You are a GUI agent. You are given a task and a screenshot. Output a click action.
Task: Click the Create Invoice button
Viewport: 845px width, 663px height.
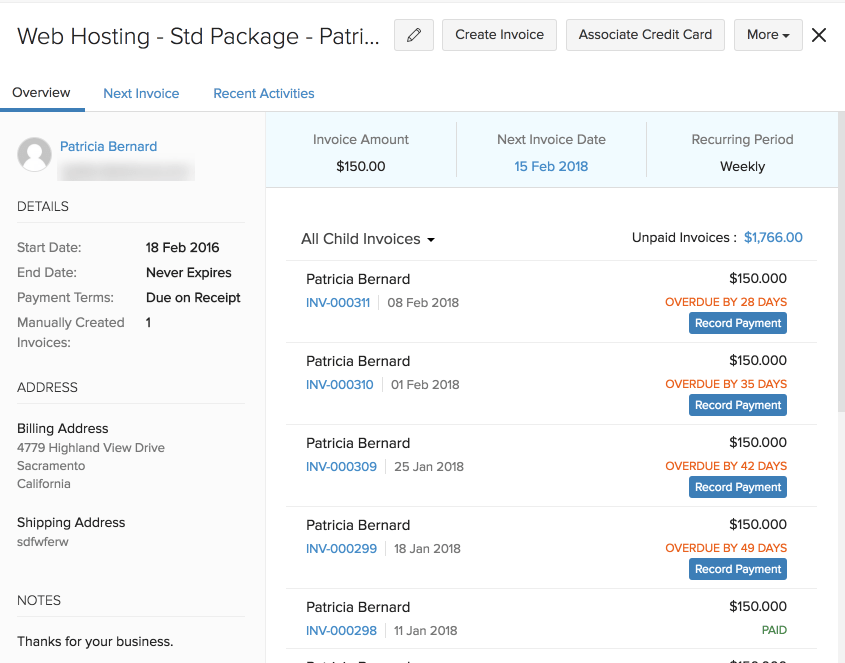click(x=499, y=35)
